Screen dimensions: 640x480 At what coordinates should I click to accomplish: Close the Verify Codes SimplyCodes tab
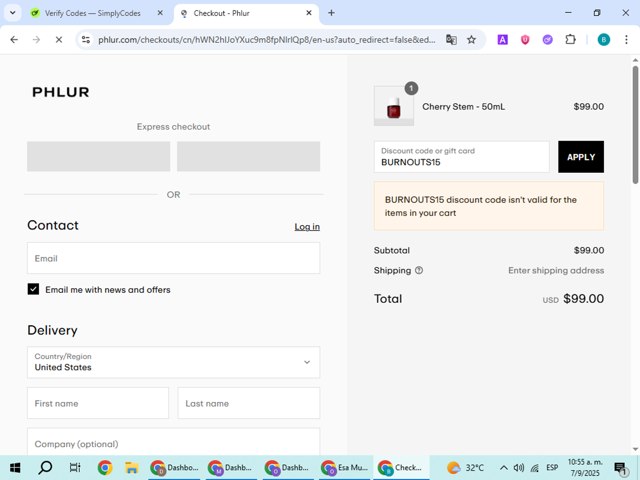pyautogui.click(x=160, y=13)
